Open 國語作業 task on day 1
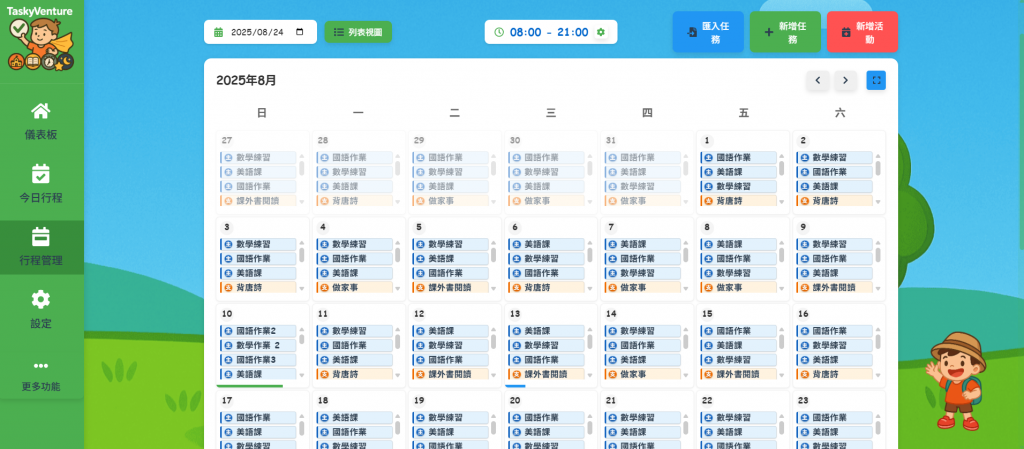Viewport: 1024px width, 449px height. pyautogui.click(x=739, y=157)
